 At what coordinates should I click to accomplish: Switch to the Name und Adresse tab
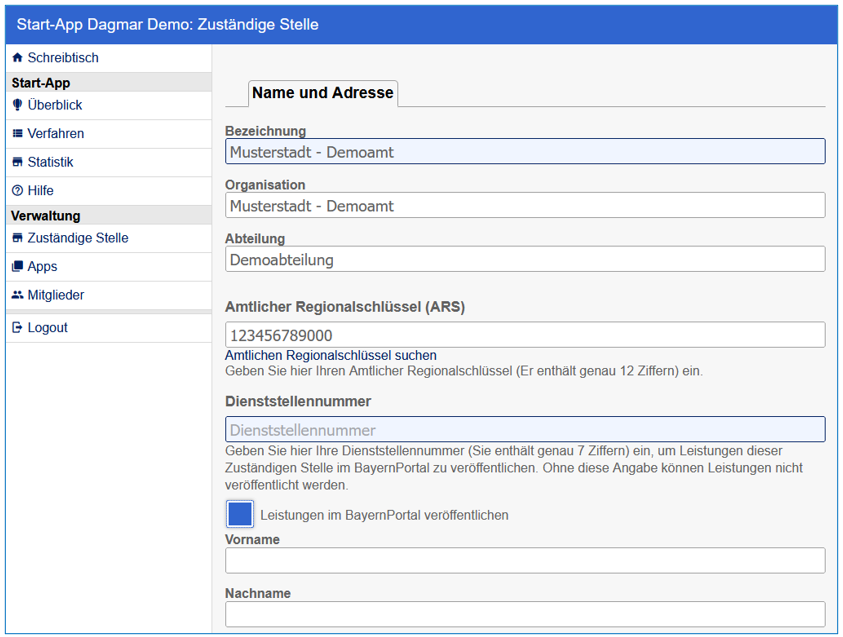point(323,93)
